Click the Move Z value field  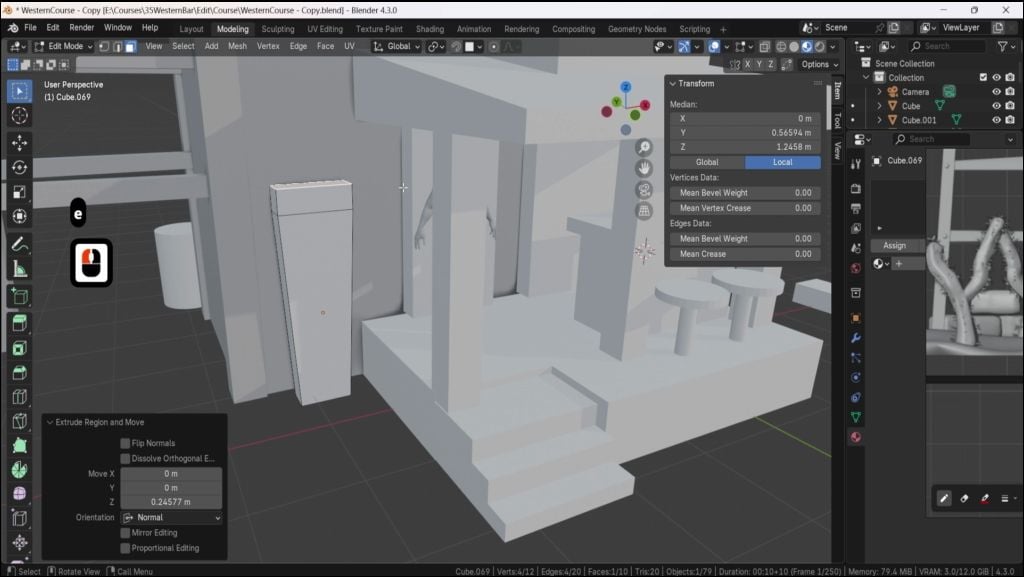[171, 502]
